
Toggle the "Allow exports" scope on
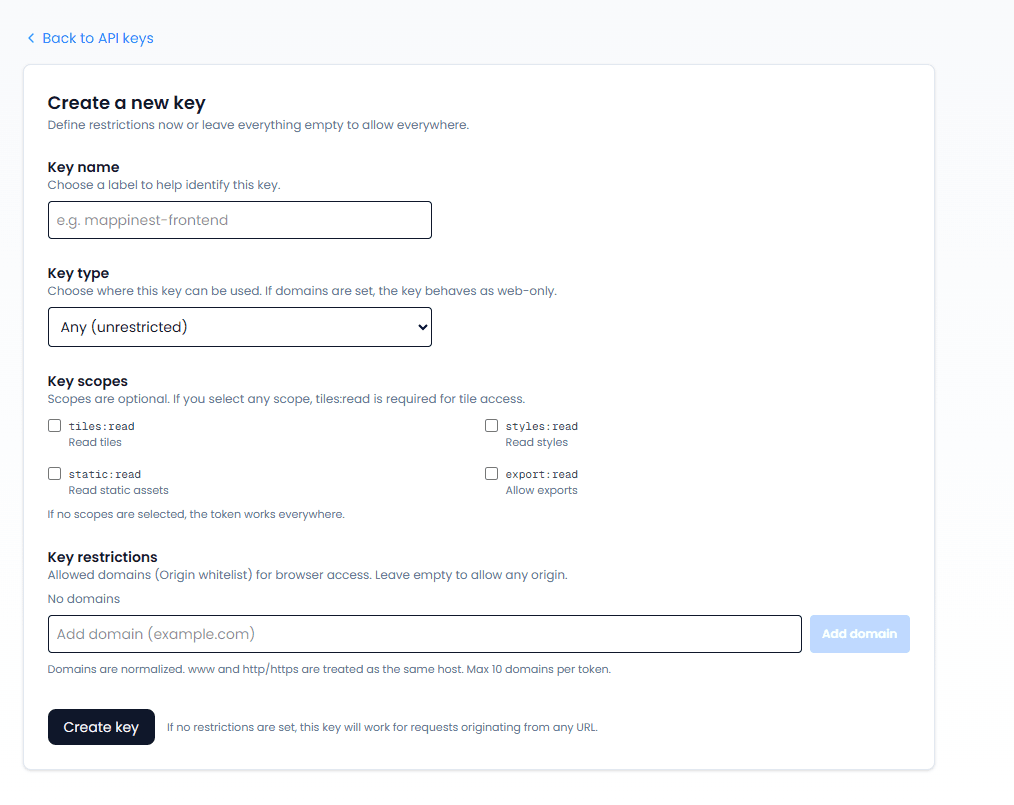[541, 490]
